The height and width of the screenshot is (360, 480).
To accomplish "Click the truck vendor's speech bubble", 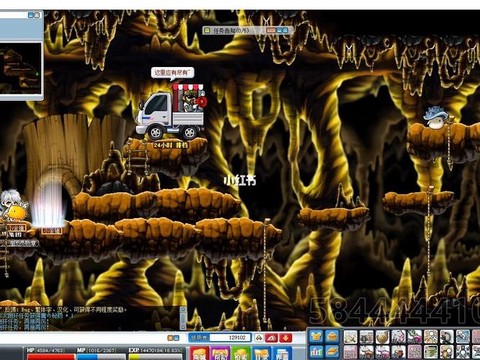I will [x=172, y=73].
